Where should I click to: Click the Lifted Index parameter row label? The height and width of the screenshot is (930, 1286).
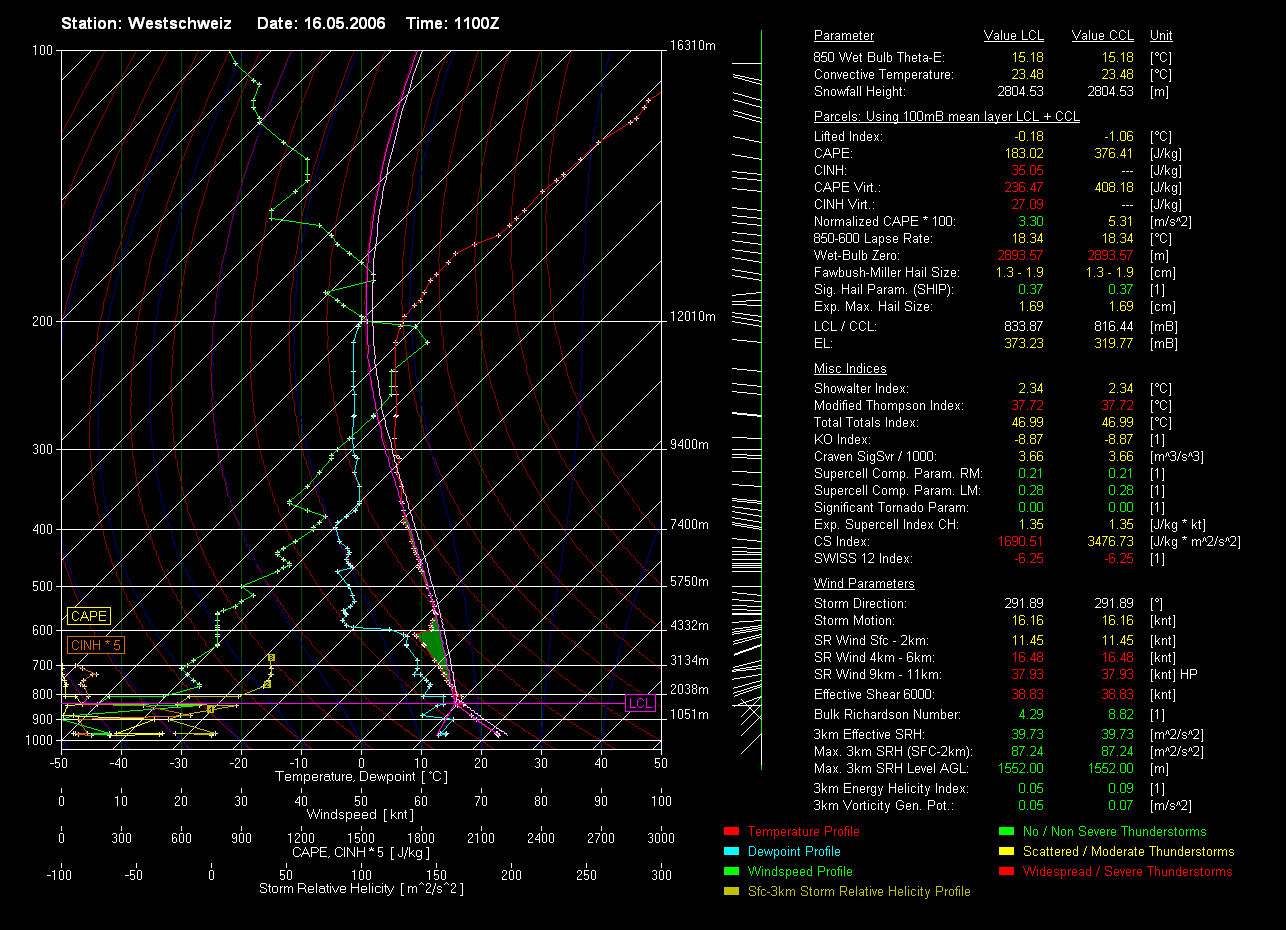(x=848, y=137)
